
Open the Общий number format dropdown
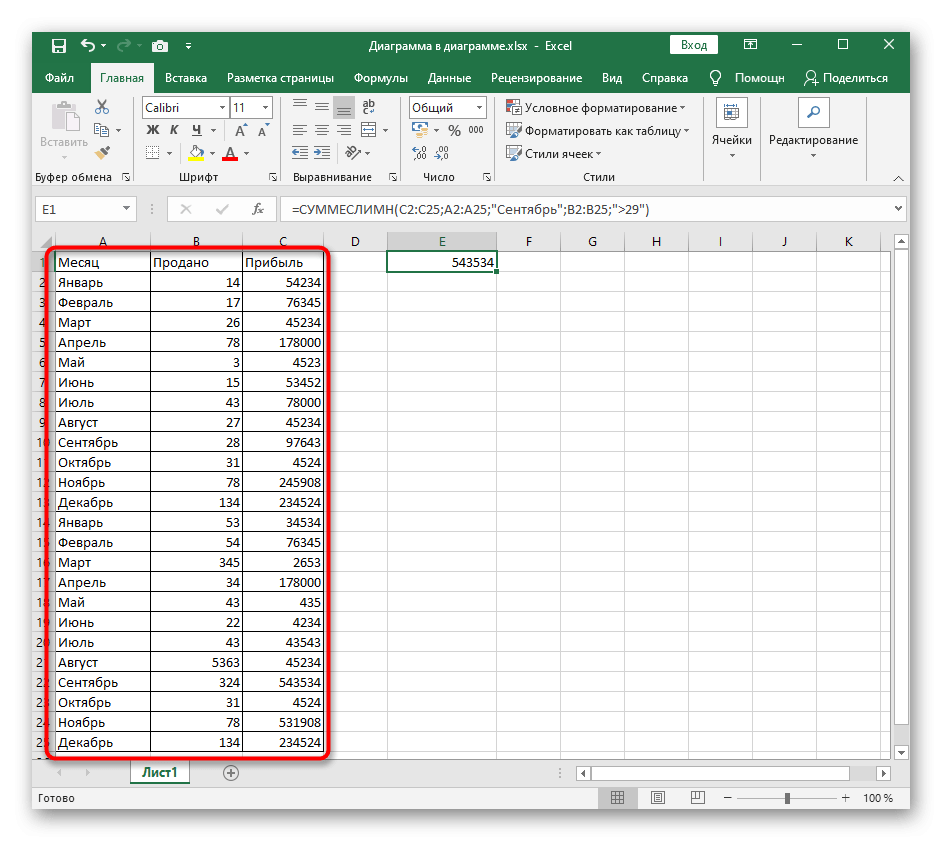point(479,108)
